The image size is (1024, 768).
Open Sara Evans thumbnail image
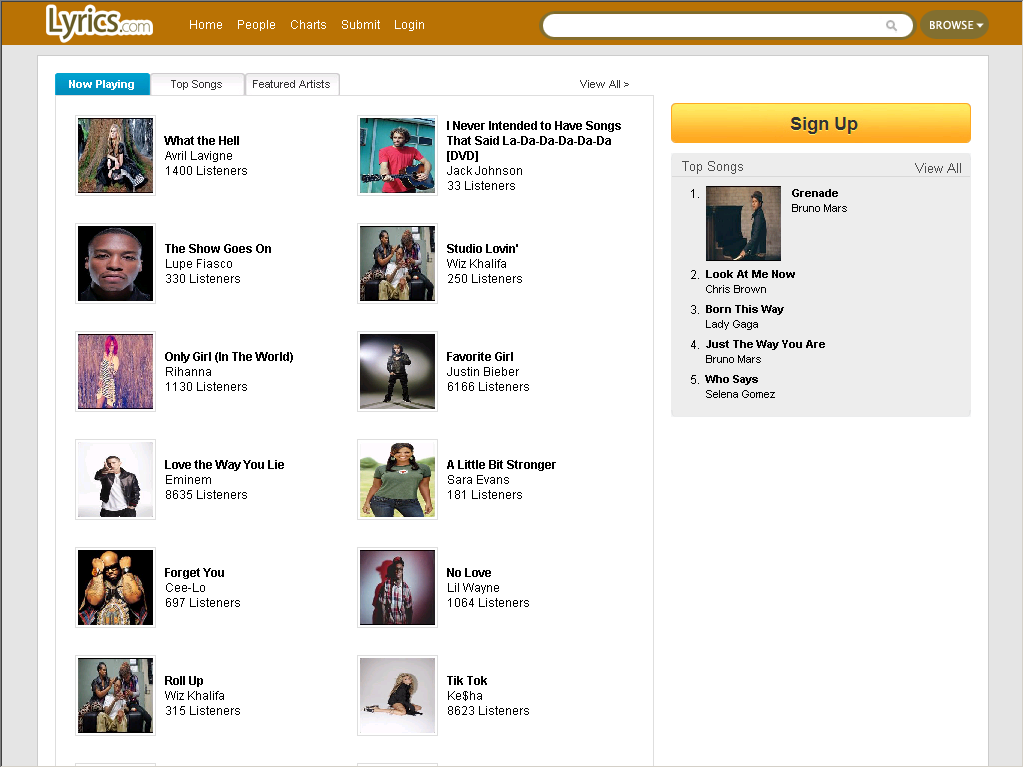pyautogui.click(x=397, y=479)
